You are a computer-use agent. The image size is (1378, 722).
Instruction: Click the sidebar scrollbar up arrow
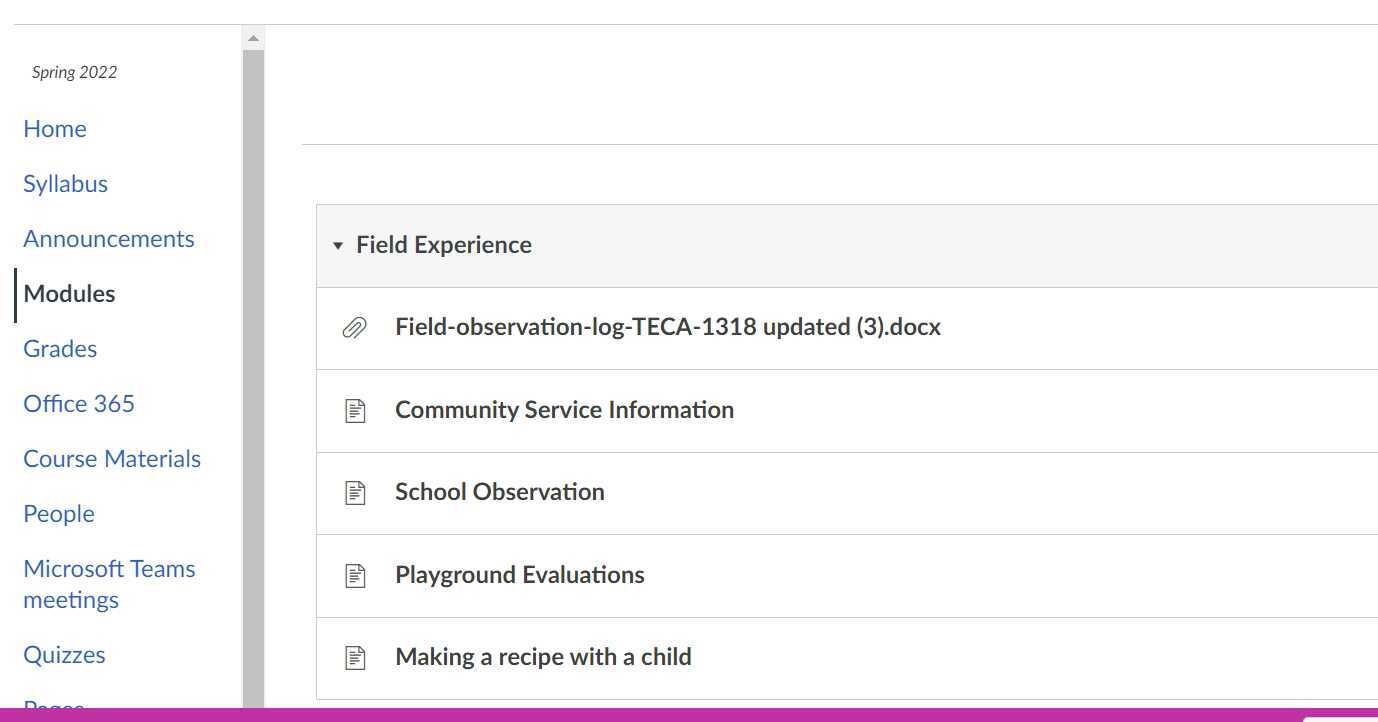253,38
